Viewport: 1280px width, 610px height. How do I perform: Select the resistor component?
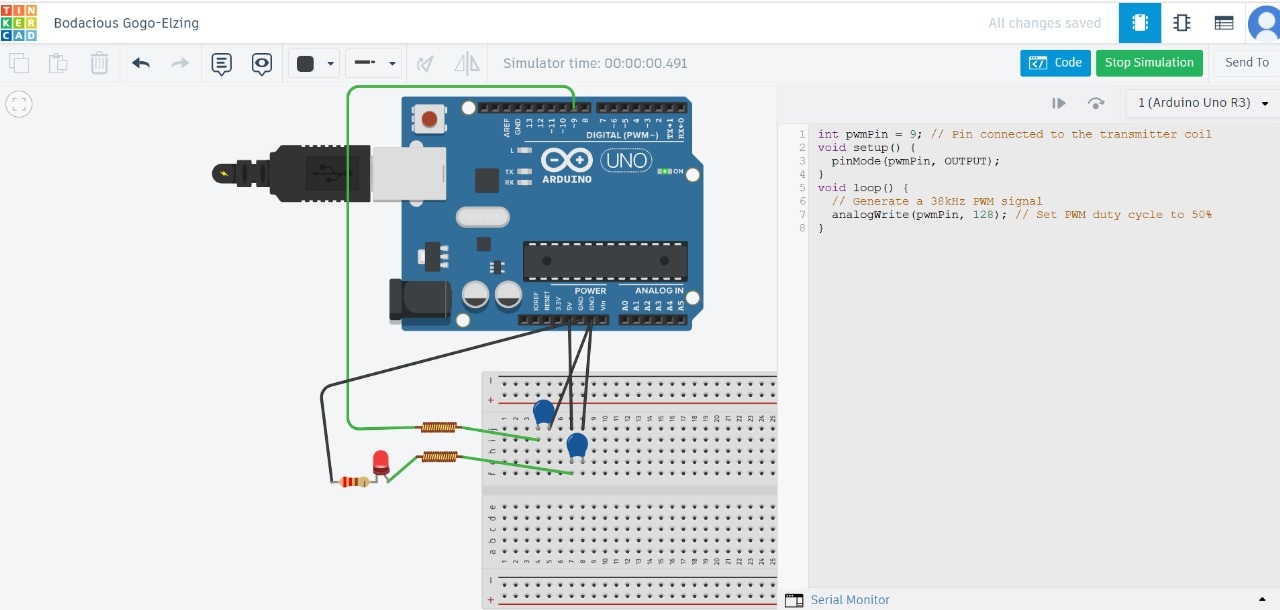pyautogui.click(x=354, y=481)
